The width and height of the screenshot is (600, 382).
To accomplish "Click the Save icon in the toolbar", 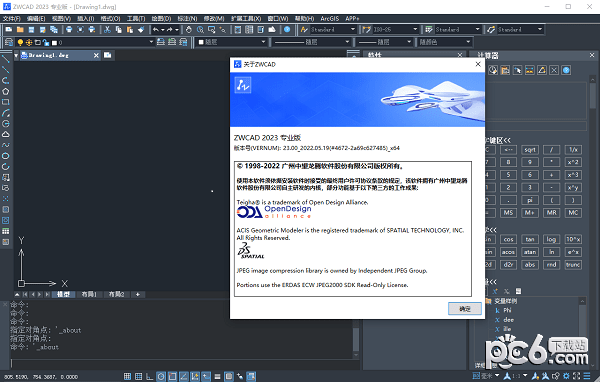I will pyautogui.click(x=31, y=29).
